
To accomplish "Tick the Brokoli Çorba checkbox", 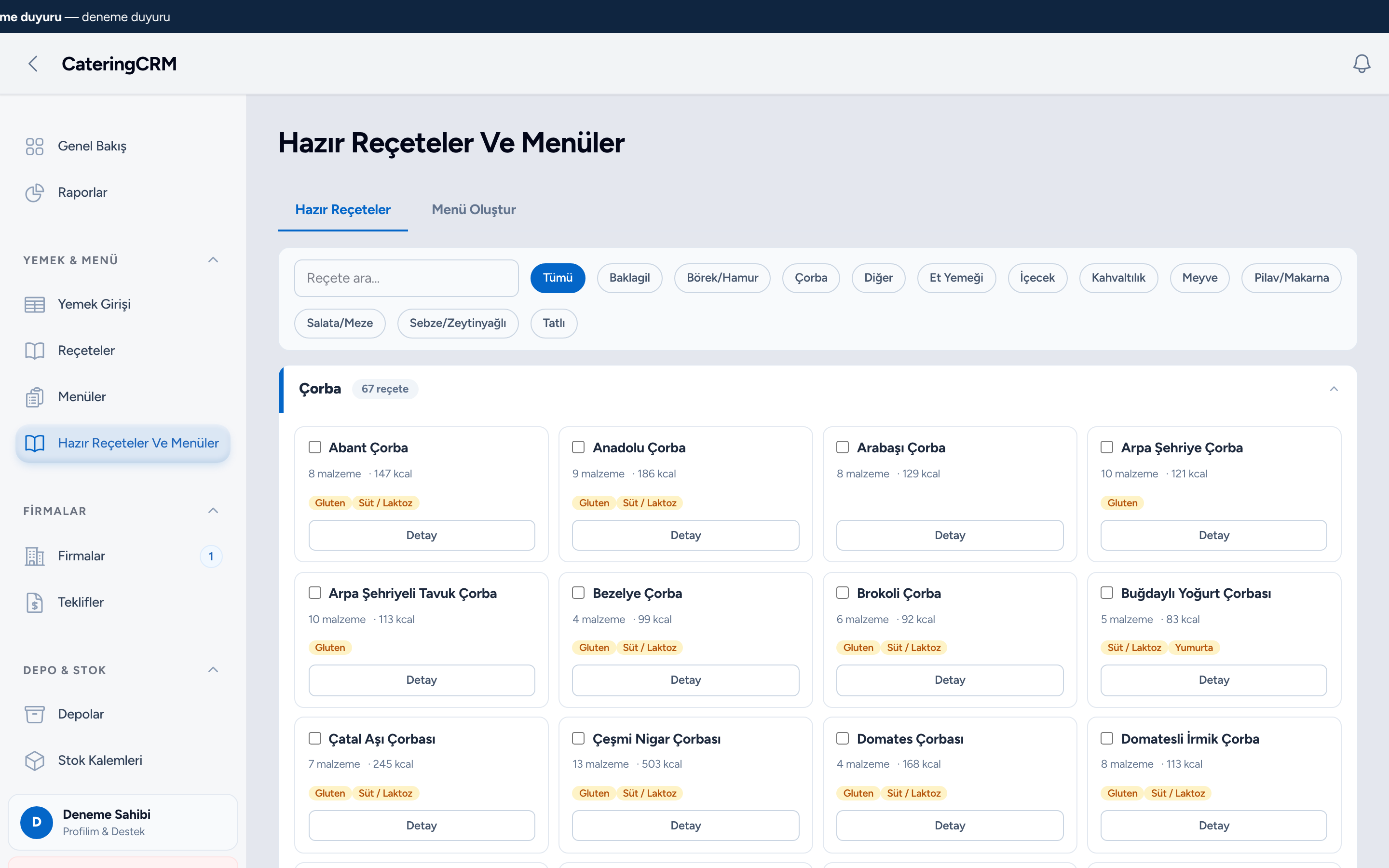I will pos(843,593).
